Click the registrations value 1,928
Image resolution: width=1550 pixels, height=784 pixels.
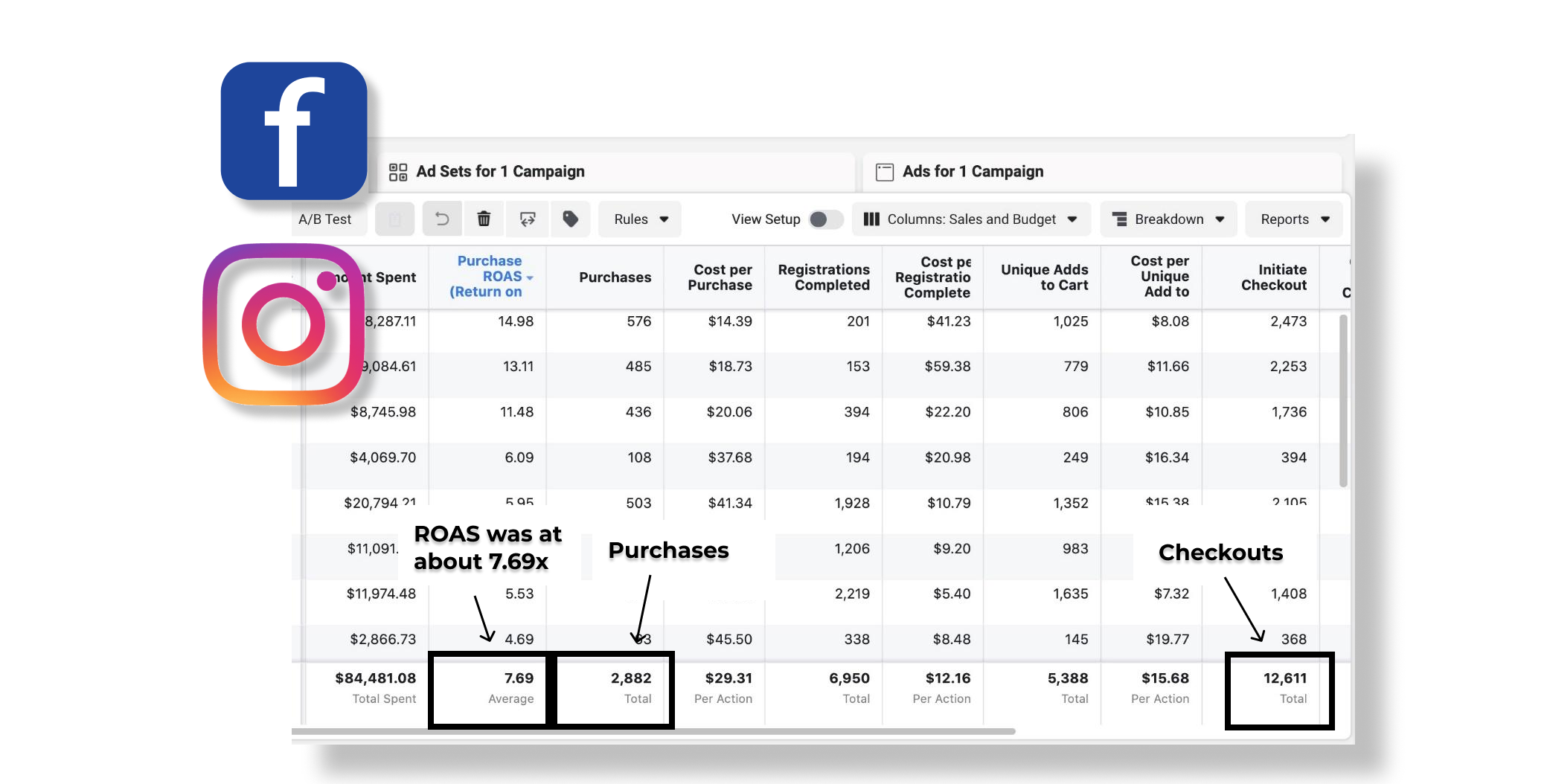(852, 504)
